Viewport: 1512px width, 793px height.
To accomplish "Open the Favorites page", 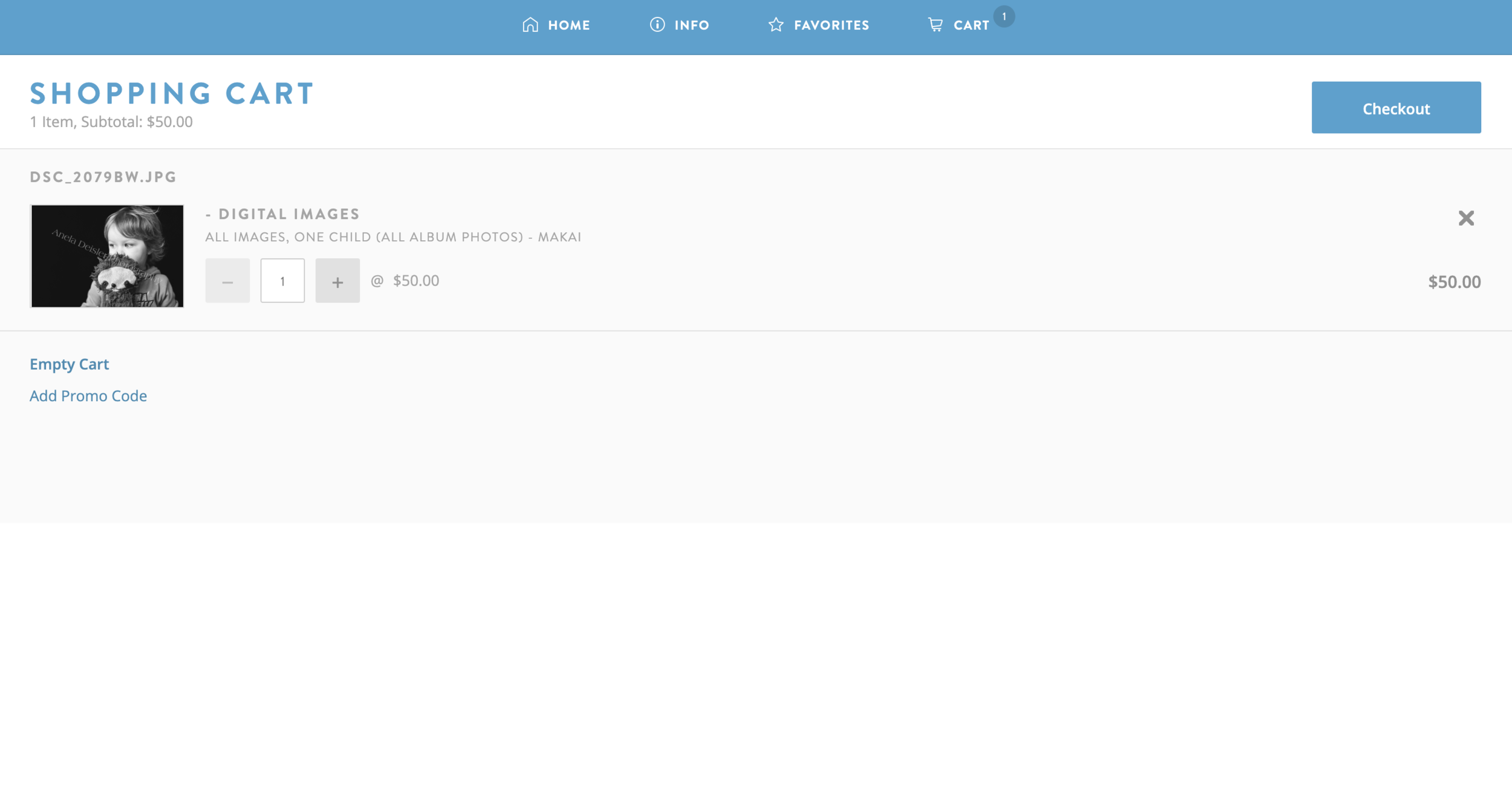I will click(818, 25).
